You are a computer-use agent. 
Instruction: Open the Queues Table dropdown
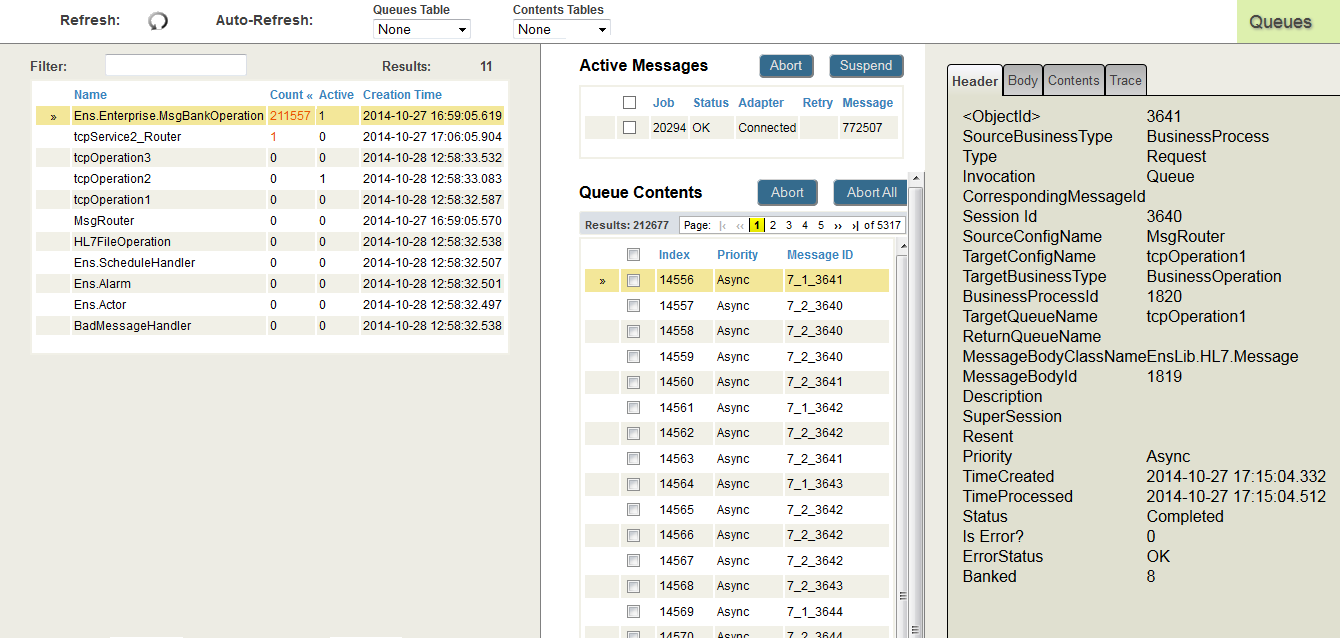point(421,30)
